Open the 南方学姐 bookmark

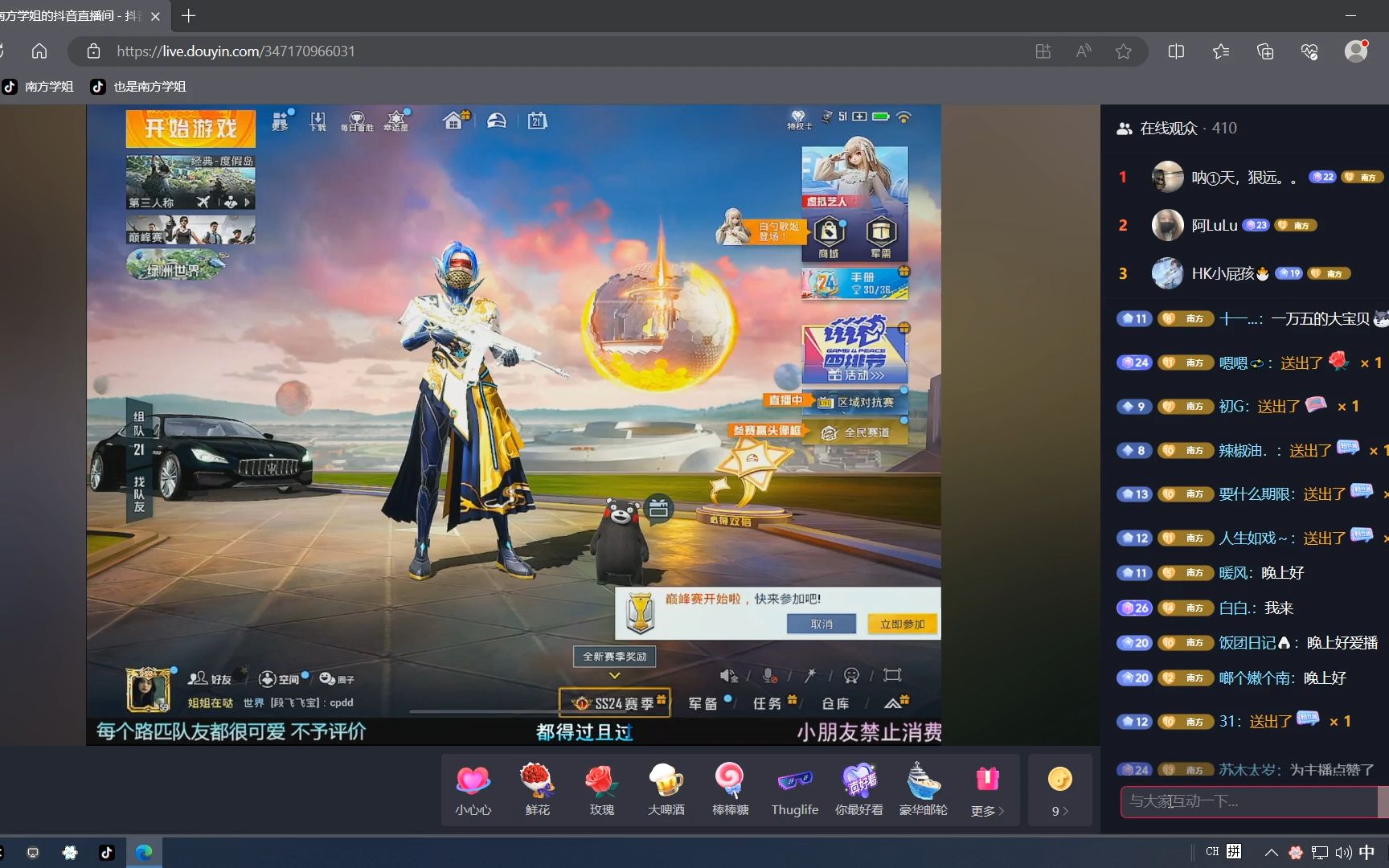point(39,86)
